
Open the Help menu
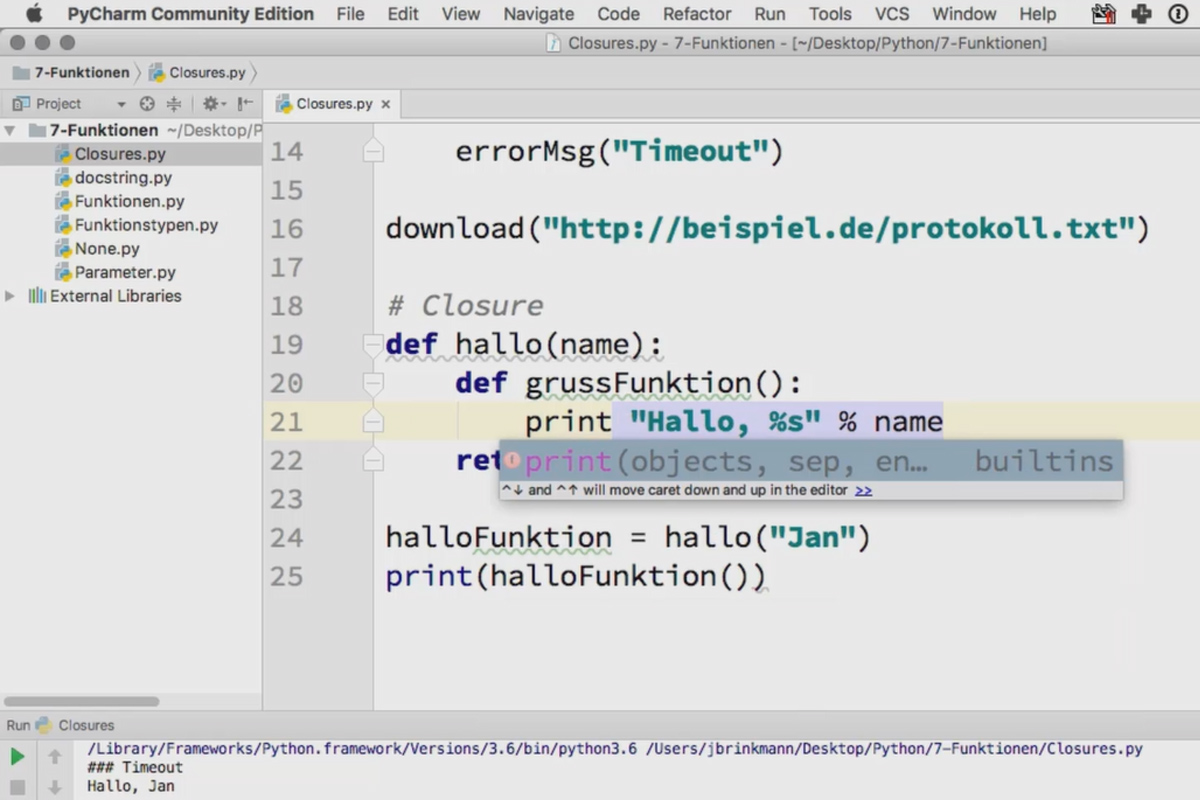[1038, 14]
